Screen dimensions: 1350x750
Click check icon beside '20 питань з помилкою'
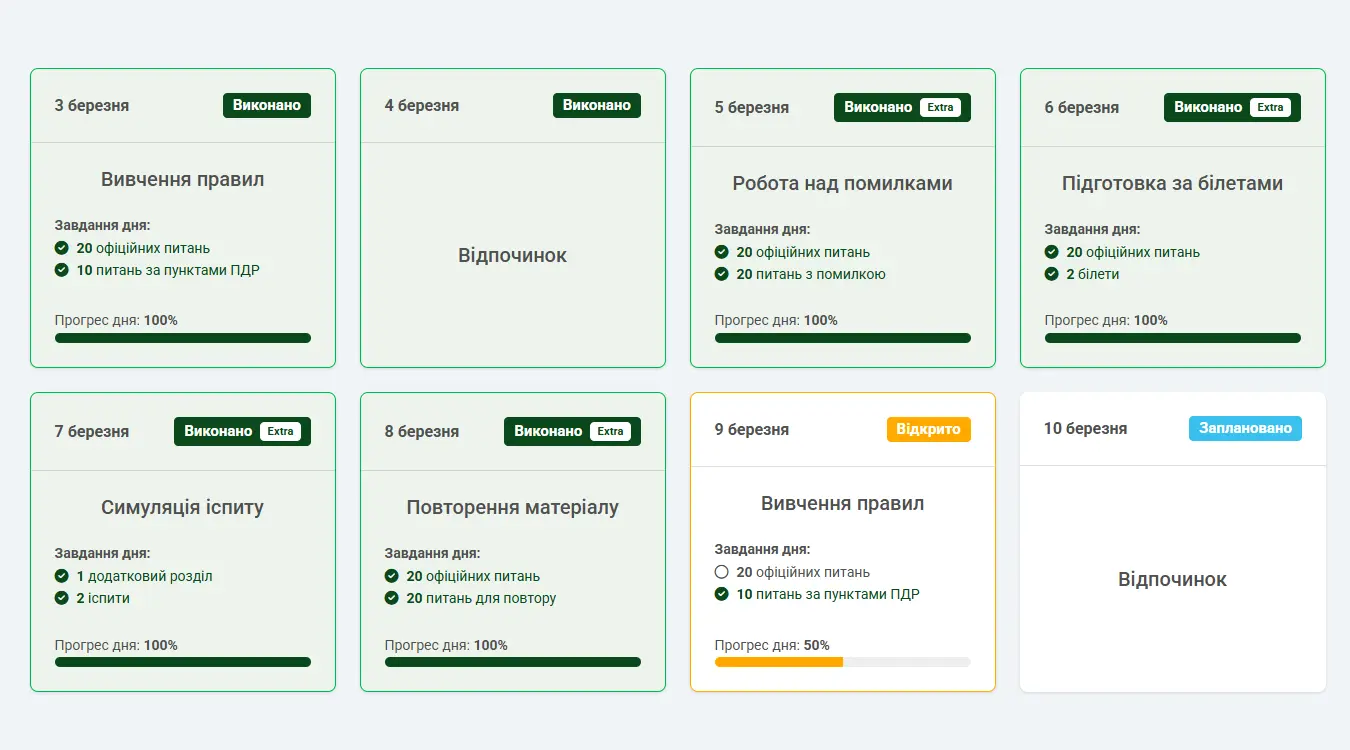click(721, 274)
